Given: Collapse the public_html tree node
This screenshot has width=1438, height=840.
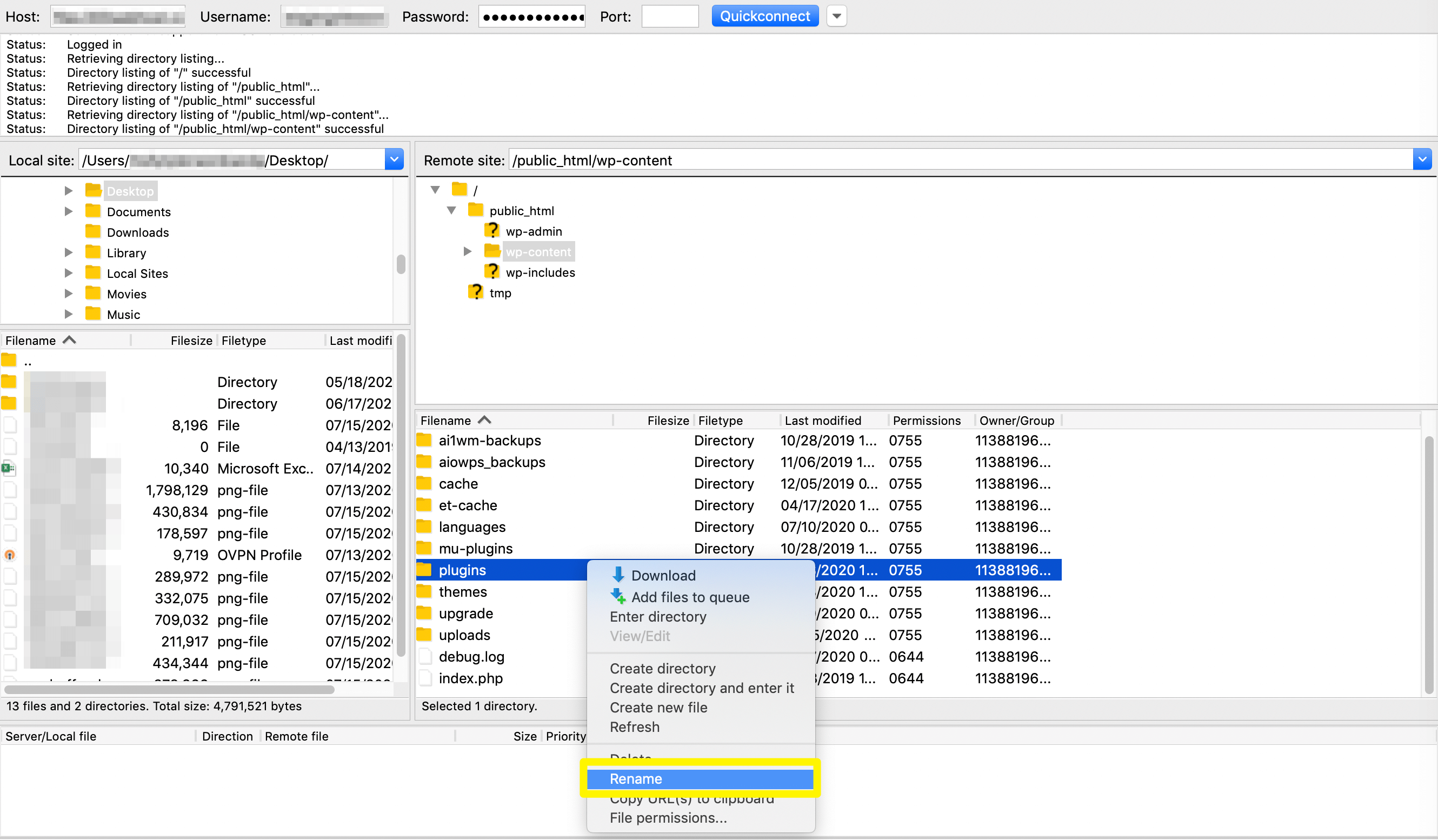Looking at the screenshot, I should tap(451, 211).
